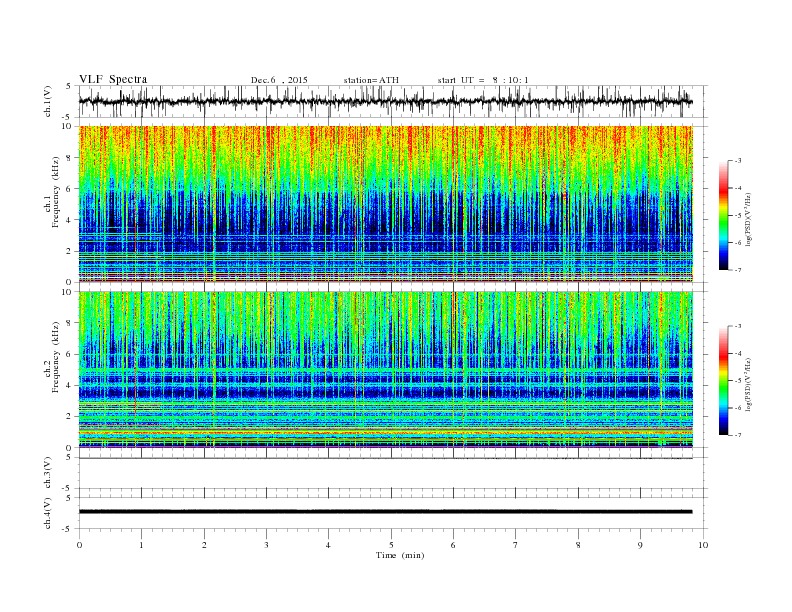Click tick label "4" on the Time axis
792x612 pixels.
(x=328, y=545)
